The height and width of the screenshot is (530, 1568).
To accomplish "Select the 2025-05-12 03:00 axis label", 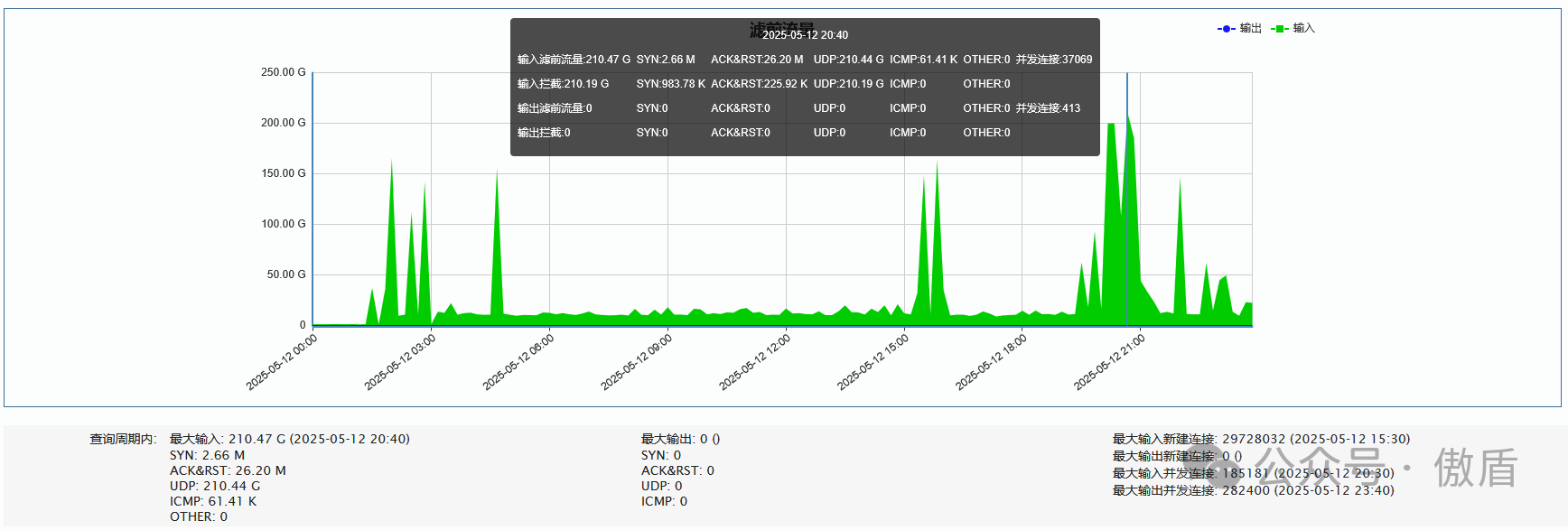I will click(x=400, y=362).
